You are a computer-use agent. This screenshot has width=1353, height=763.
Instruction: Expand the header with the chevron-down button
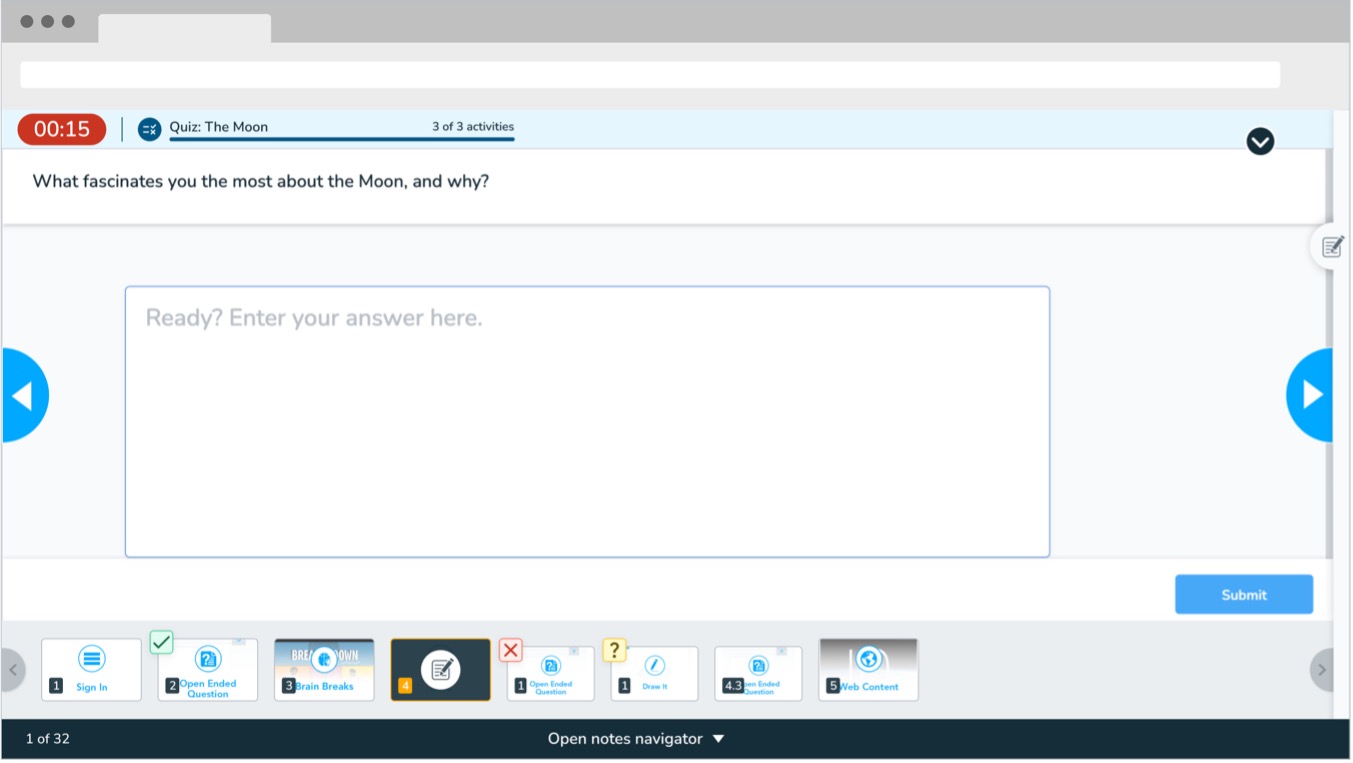click(1260, 142)
